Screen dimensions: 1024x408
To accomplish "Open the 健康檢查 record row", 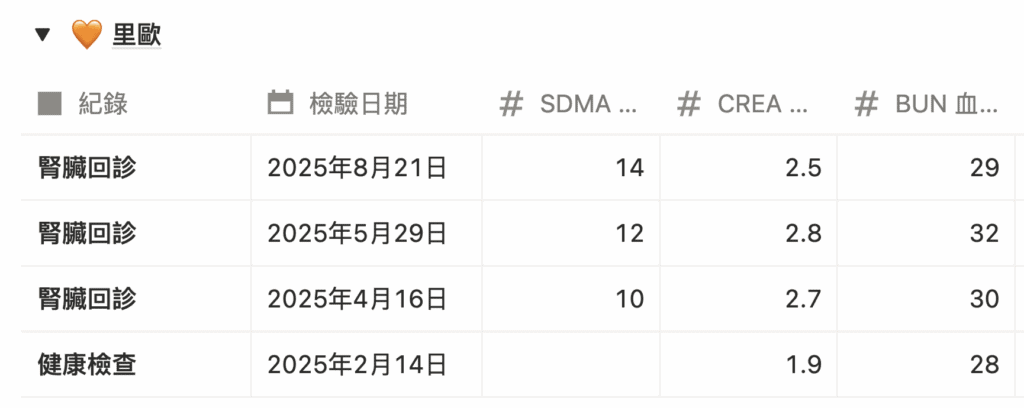I will point(85,365).
